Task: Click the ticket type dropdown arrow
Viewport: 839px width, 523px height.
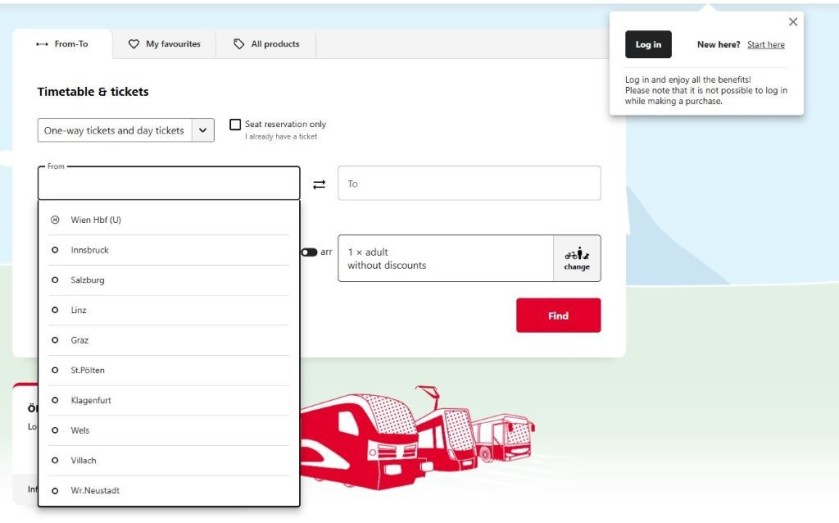Action: pyautogui.click(x=203, y=130)
